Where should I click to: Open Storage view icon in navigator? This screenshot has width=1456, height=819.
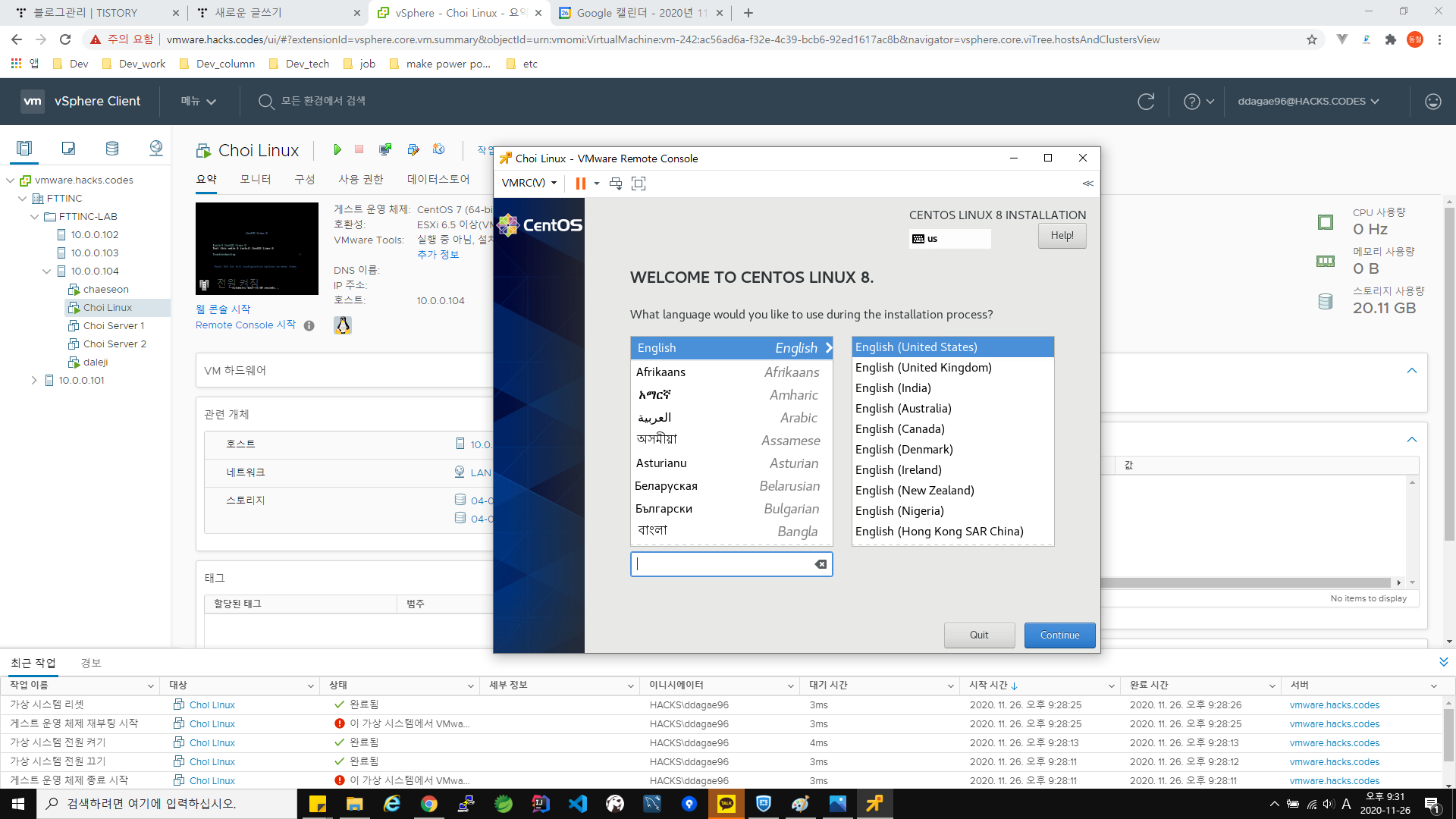(x=112, y=148)
